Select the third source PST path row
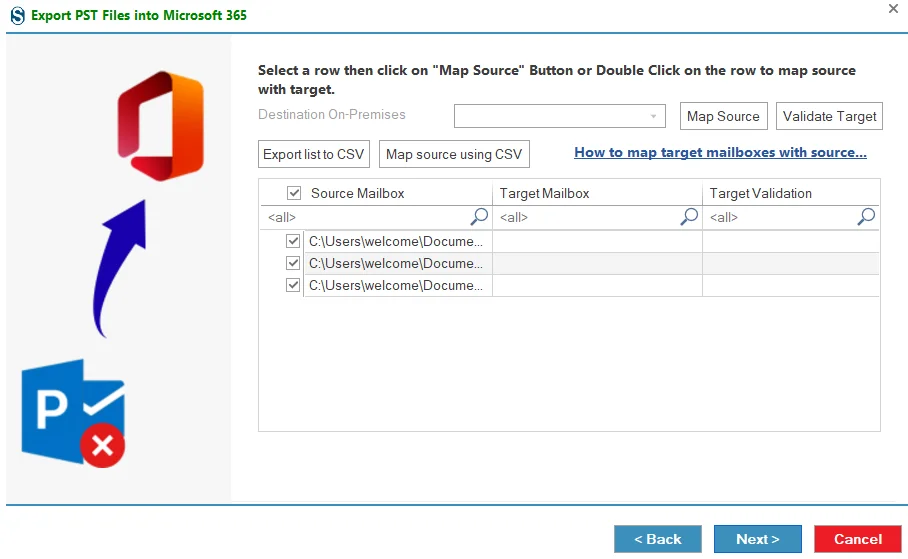This screenshot has height=559, width=908. [396, 285]
